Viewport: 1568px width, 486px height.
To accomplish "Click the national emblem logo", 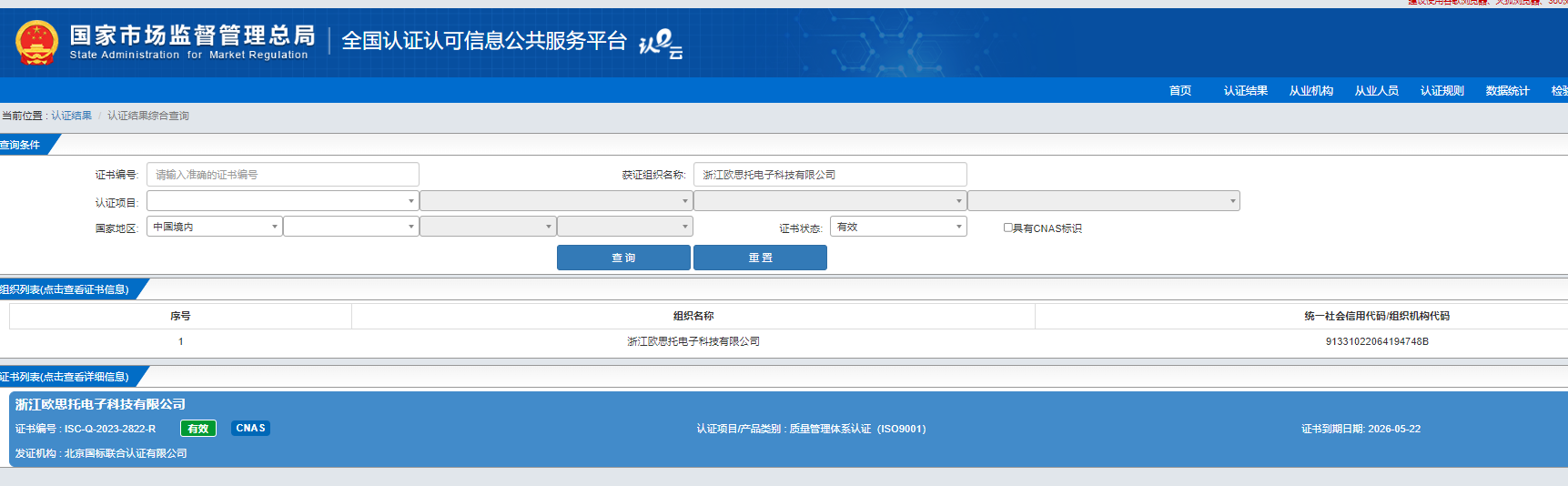I will coord(36,42).
